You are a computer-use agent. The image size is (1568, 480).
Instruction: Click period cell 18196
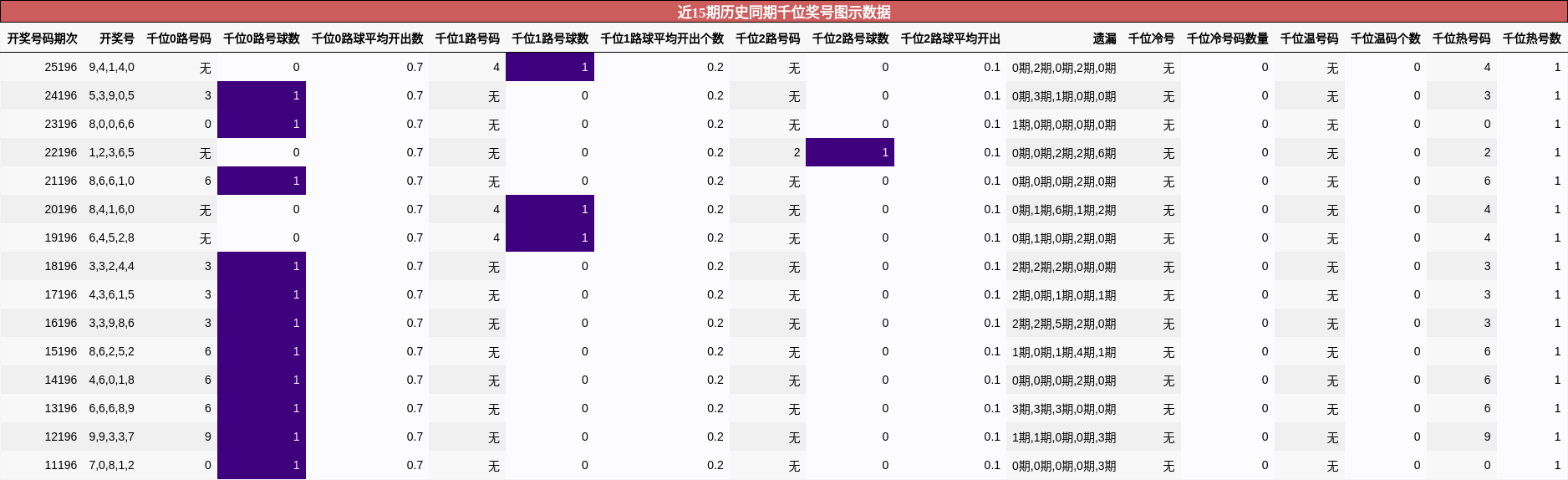pyautogui.click(x=61, y=266)
